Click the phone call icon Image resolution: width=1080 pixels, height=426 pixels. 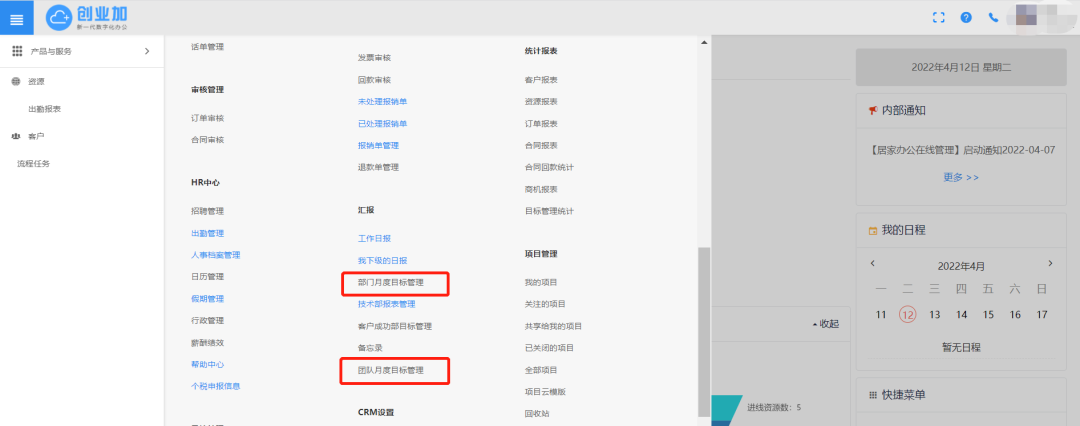(x=993, y=17)
